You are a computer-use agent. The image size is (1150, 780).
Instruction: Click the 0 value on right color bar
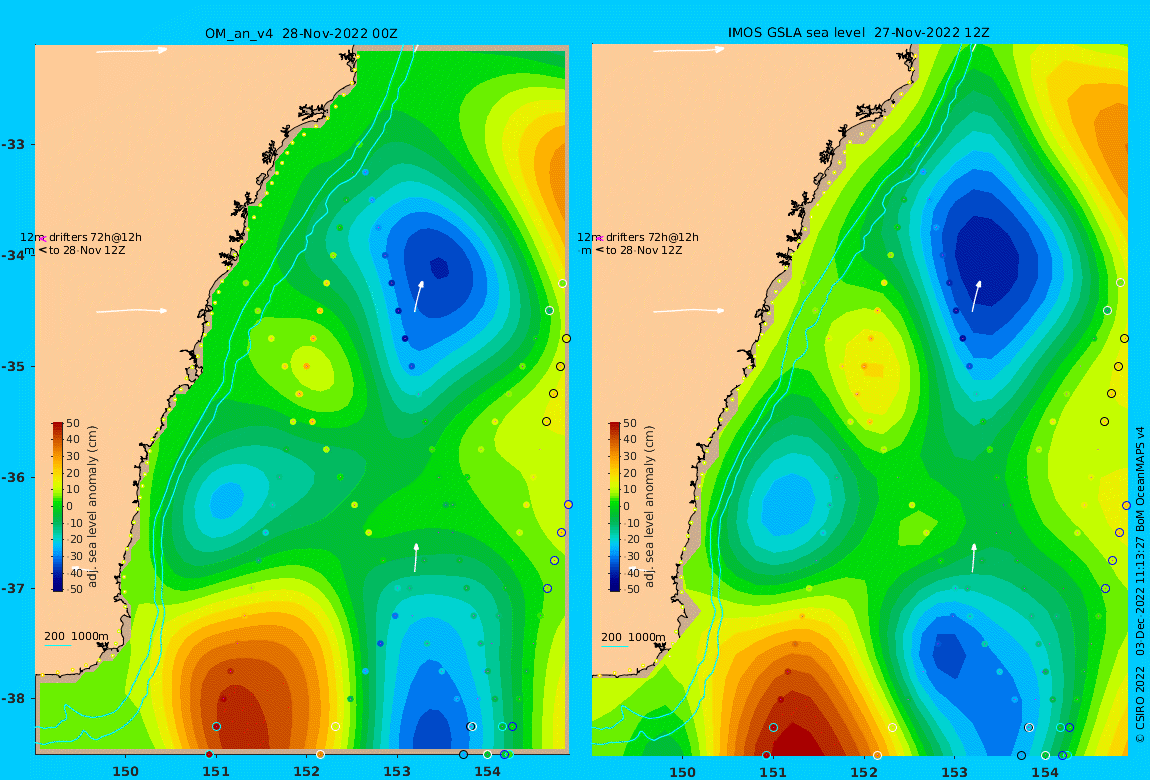pos(626,506)
